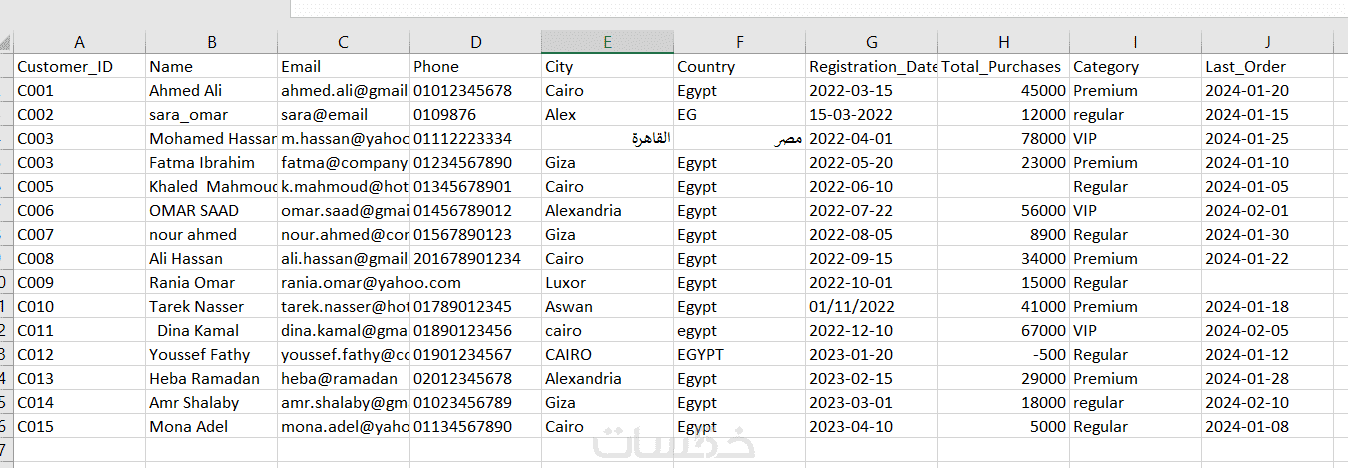Select the 01/11/2022 registration date cell
The width and height of the screenshot is (1348, 468).
(x=871, y=306)
